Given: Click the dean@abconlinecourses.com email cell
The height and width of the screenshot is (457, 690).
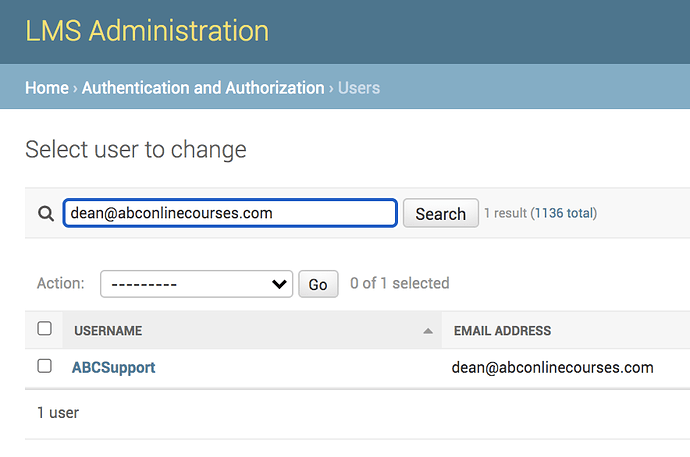Looking at the screenshot, I should 553,367.
